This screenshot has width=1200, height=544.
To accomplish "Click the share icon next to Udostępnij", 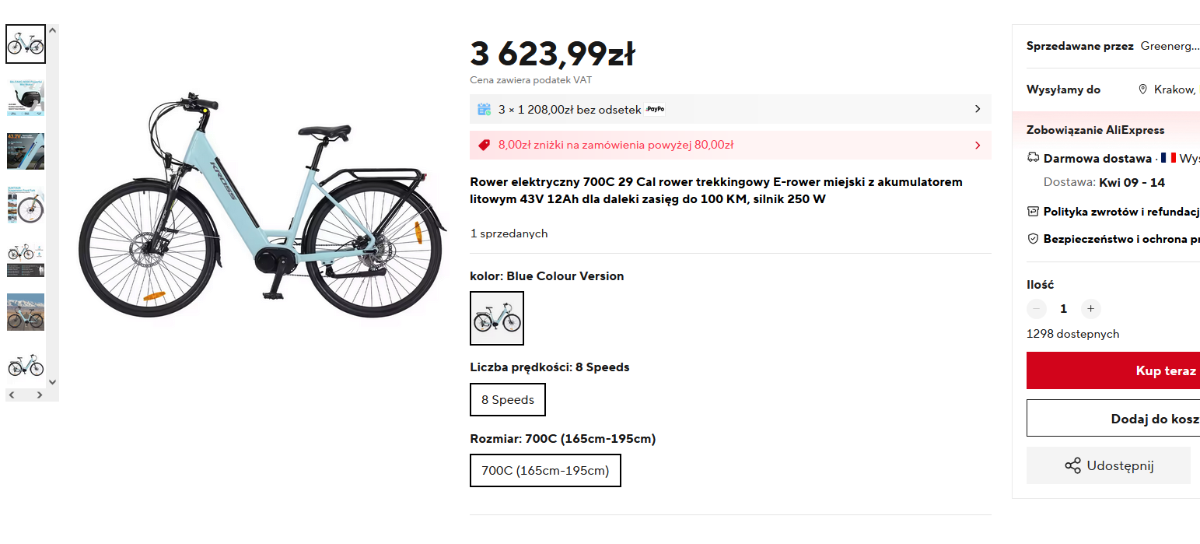I will click(1073, 466).
